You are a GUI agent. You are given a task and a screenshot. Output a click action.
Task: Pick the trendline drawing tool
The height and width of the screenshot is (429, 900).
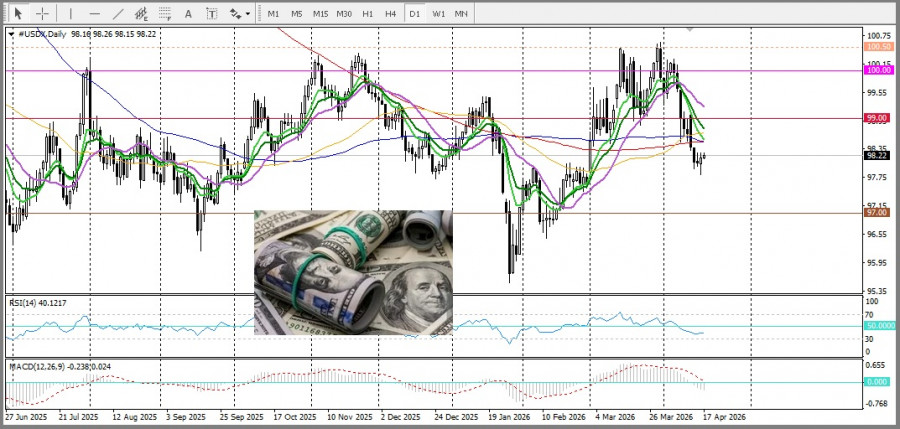click(x=119, y=13)
